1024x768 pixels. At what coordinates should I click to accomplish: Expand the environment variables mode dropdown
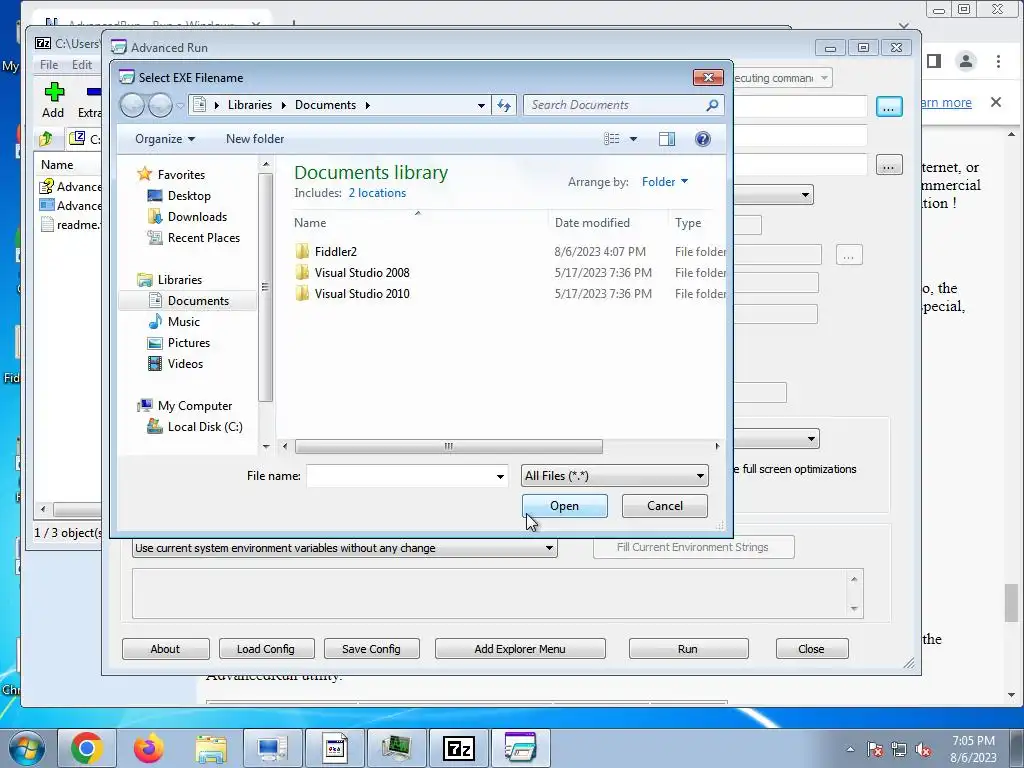tap(549, 548)
